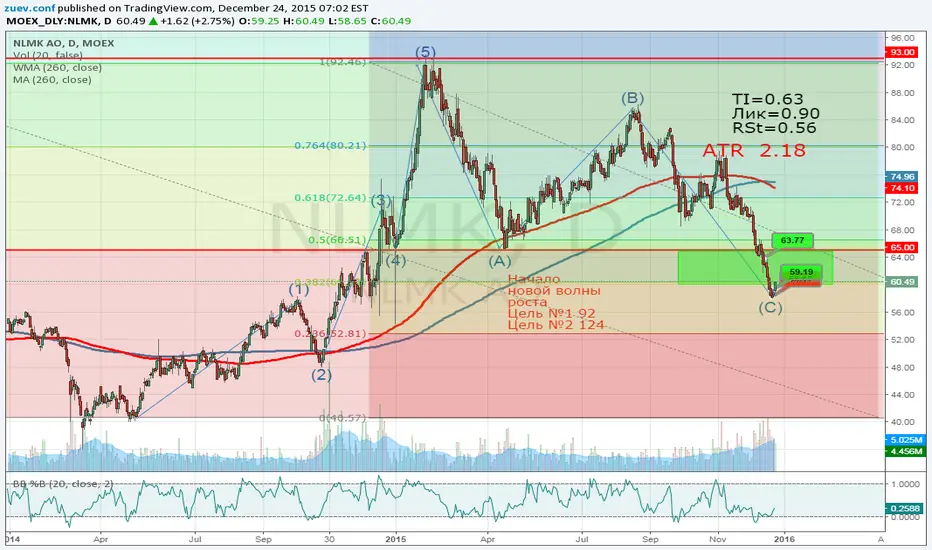The width and height of the screenshot is (932, 550).
Task: Select the Цель №1 92 target text
Action: (552, 313)
